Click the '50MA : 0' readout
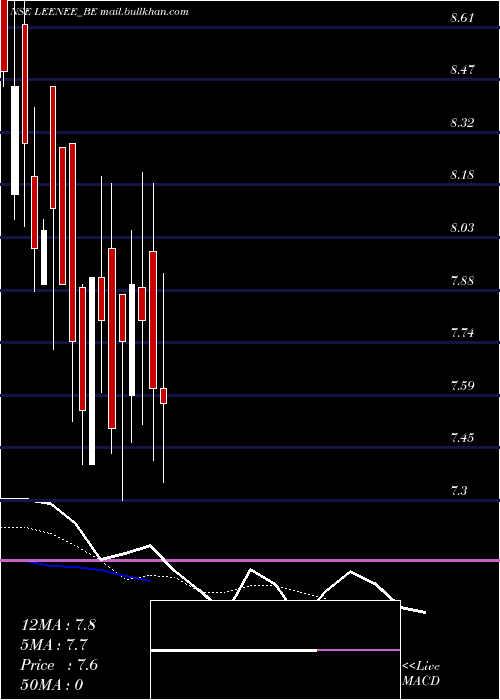Image resolution: width=500 pixels, height=700 pixels. [x=52, y=685]
